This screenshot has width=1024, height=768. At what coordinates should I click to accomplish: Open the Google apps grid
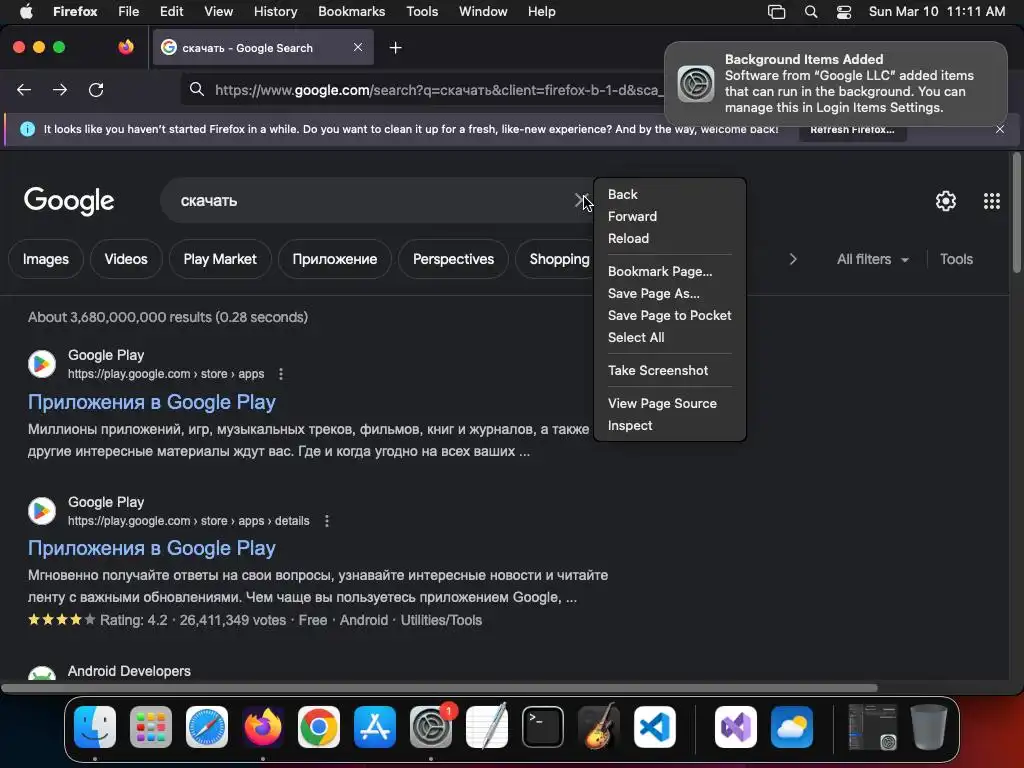991,200
